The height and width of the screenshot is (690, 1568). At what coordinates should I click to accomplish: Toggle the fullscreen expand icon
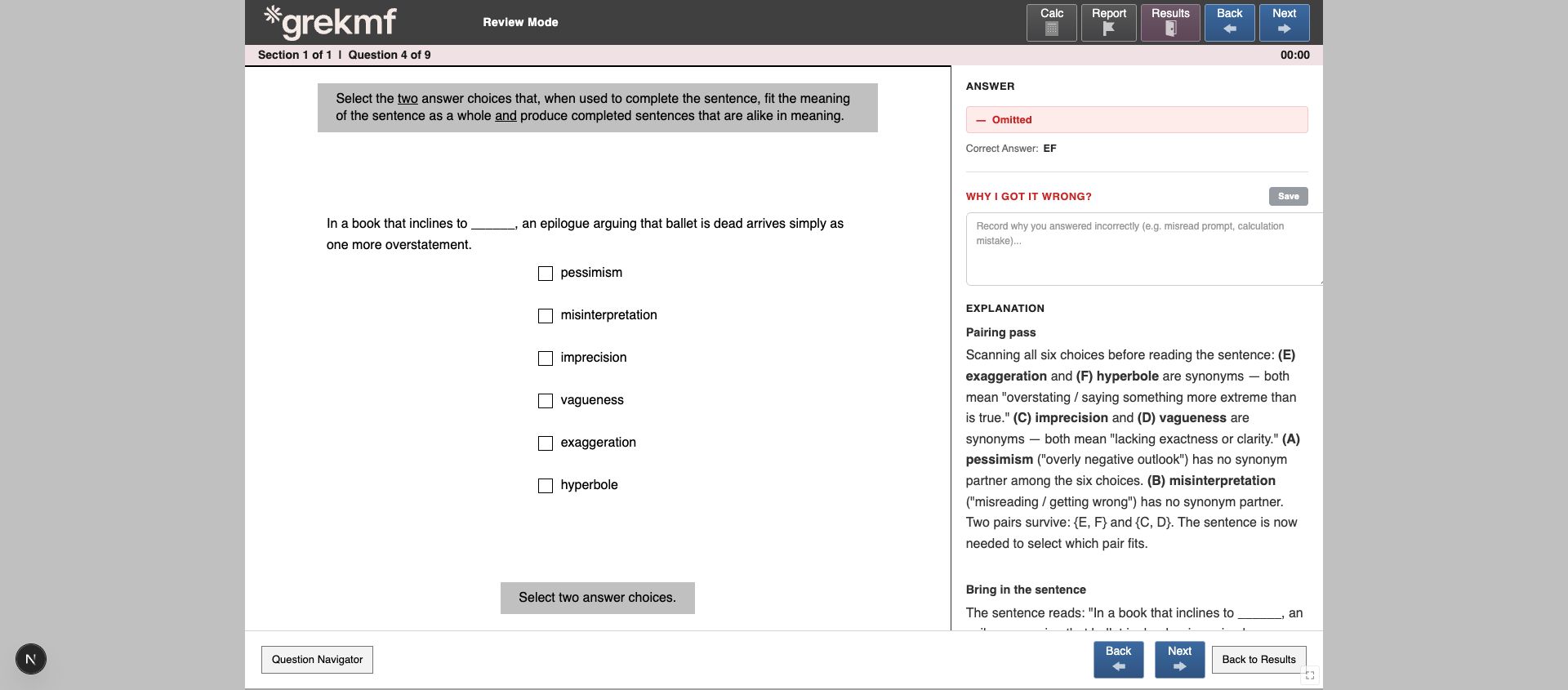pyautogui.click(x=1309, y=675)
